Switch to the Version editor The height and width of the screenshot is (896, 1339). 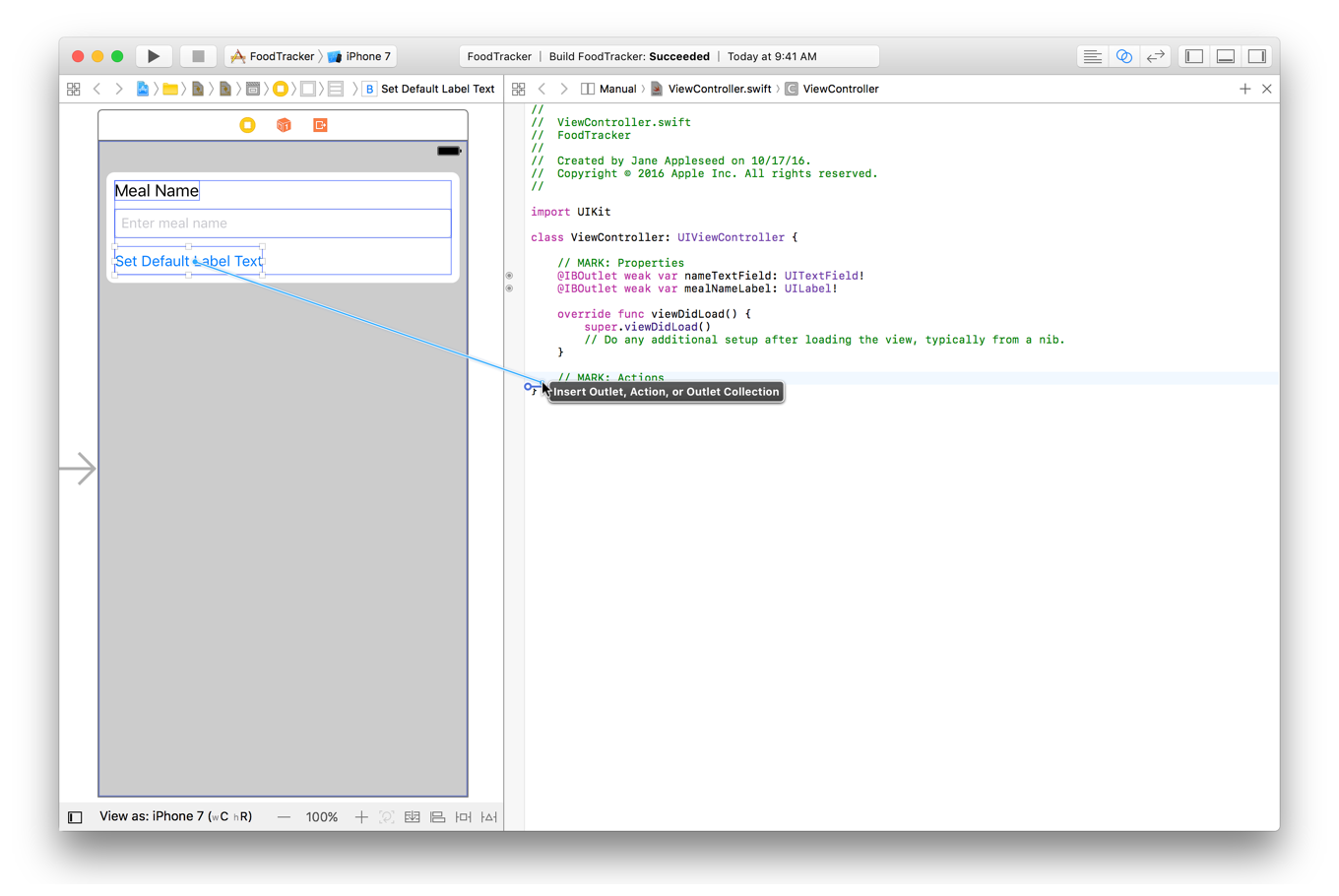1156,56
